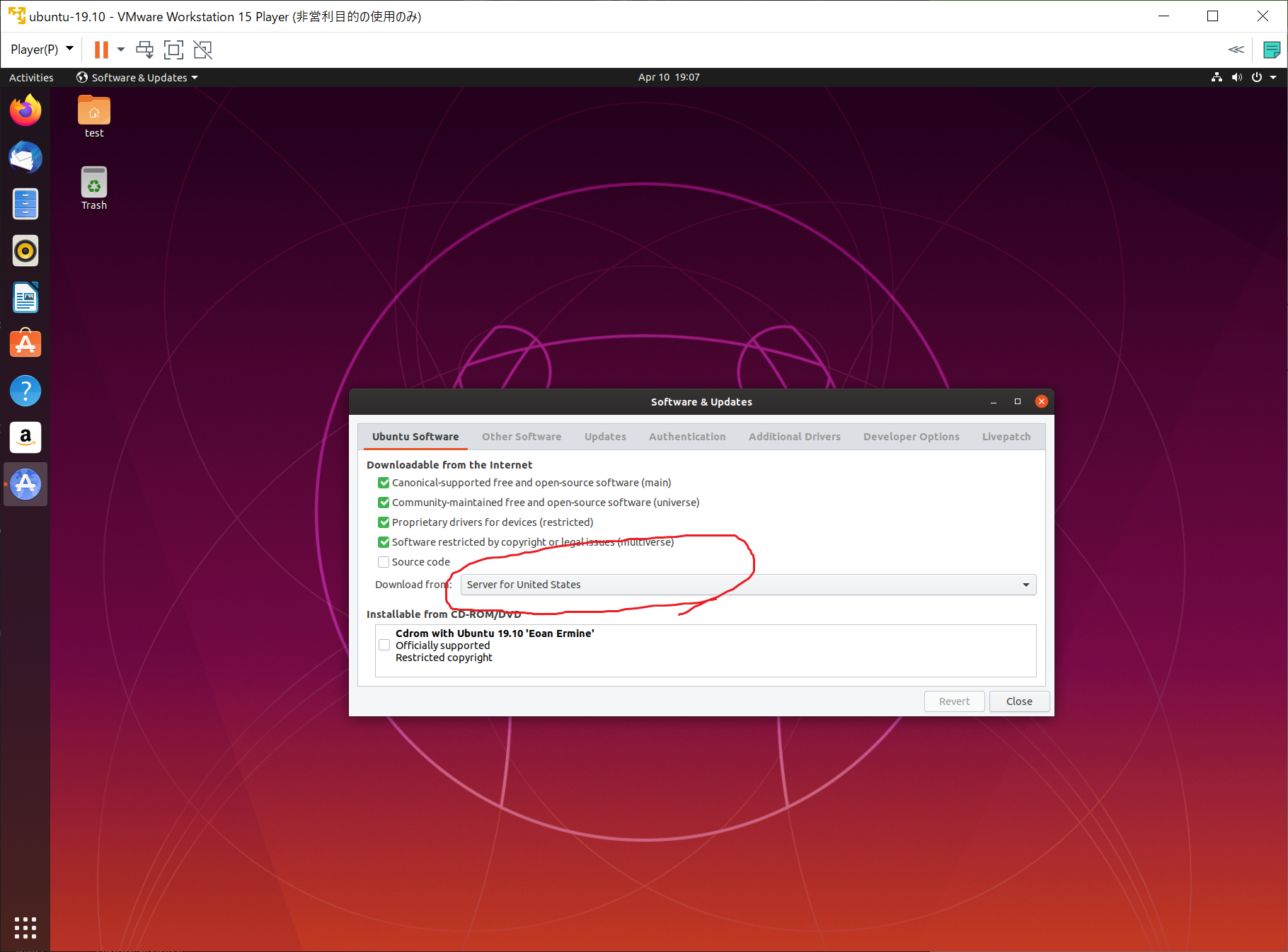Expand the arrow beside the pause button

coord(121,50)
